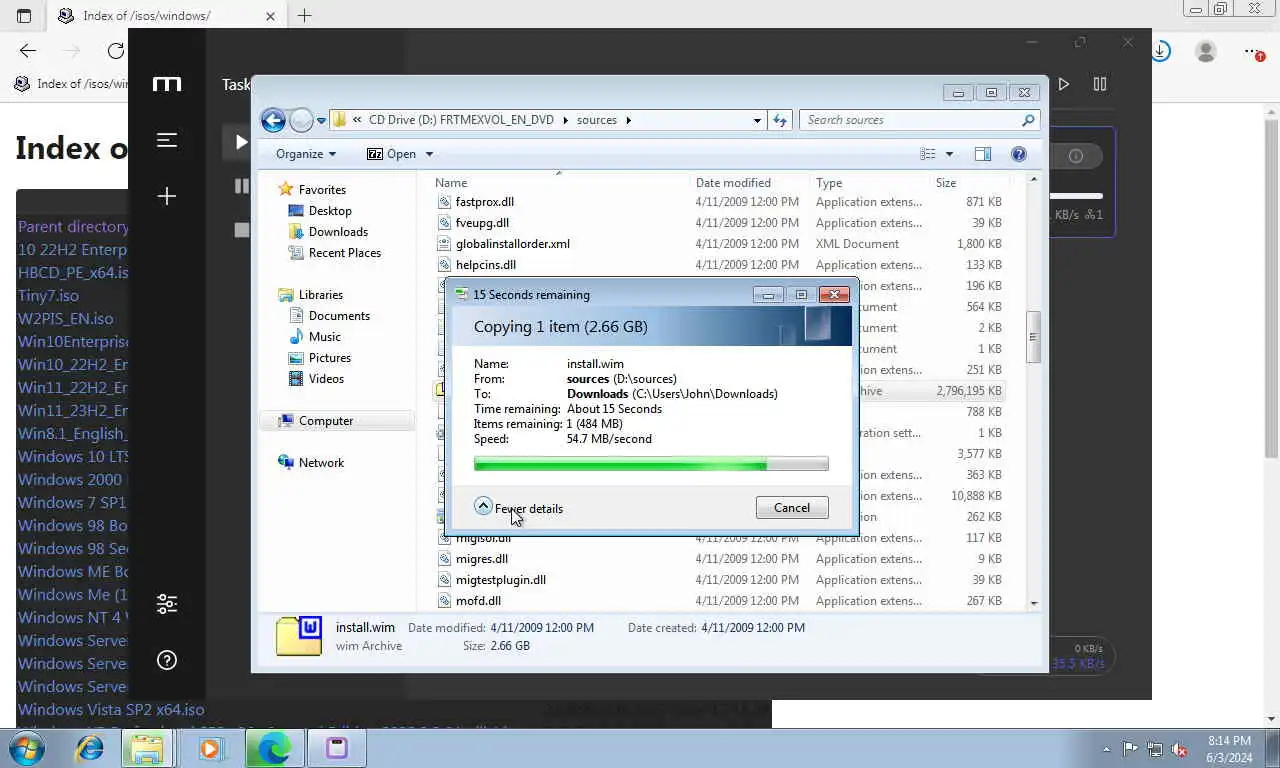
Task: Click the green copy progress bar
Action: (651, 464)
